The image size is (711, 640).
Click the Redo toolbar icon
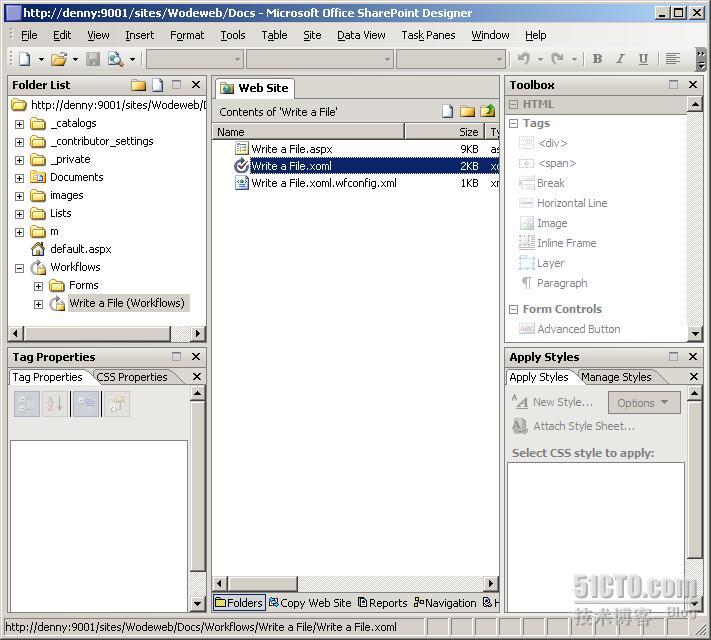point(557,59)
